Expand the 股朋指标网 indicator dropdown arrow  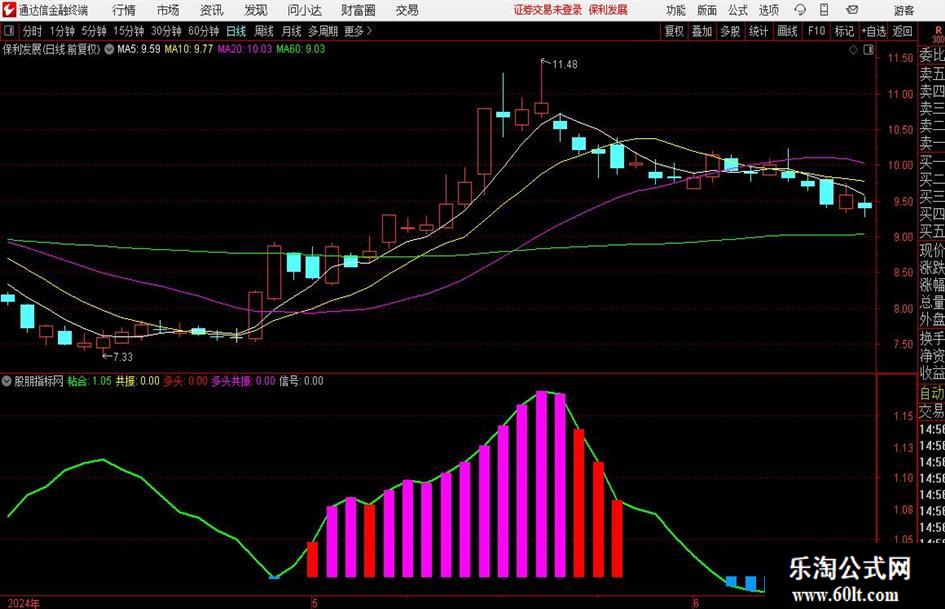point(7,381)
